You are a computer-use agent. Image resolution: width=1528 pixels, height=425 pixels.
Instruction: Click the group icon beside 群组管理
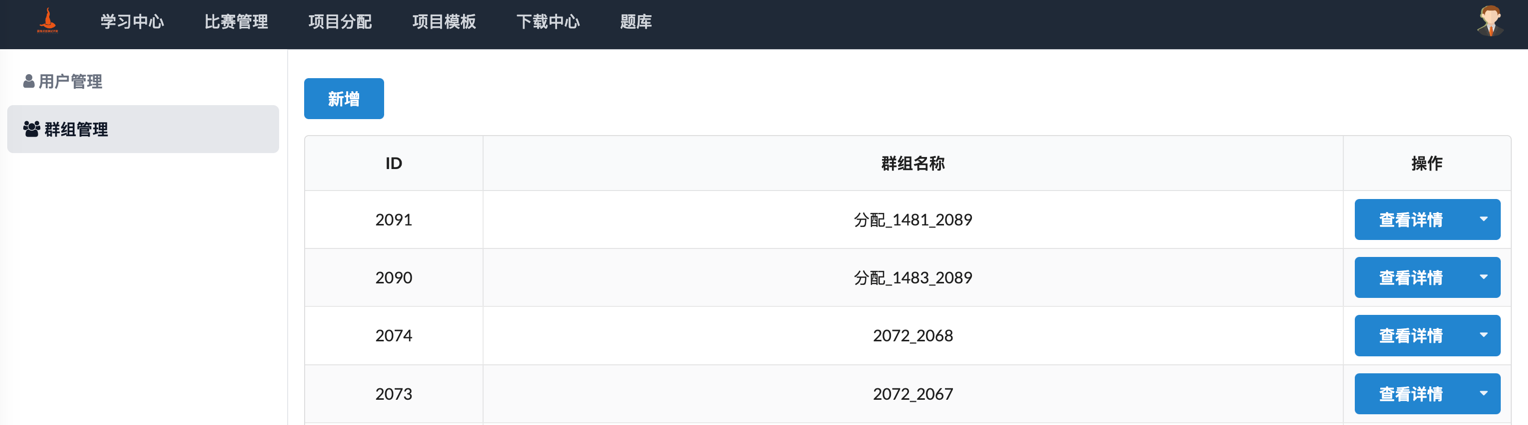coord(31,130)
